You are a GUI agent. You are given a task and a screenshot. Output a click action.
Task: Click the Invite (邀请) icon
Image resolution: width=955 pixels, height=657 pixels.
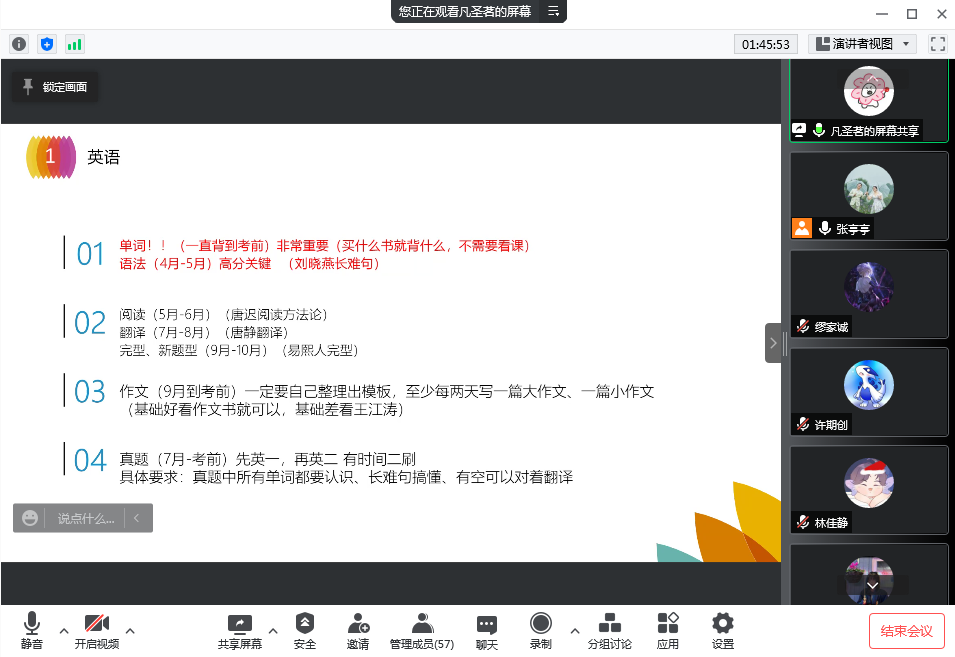pyautogui.click(x=358, y=631)
